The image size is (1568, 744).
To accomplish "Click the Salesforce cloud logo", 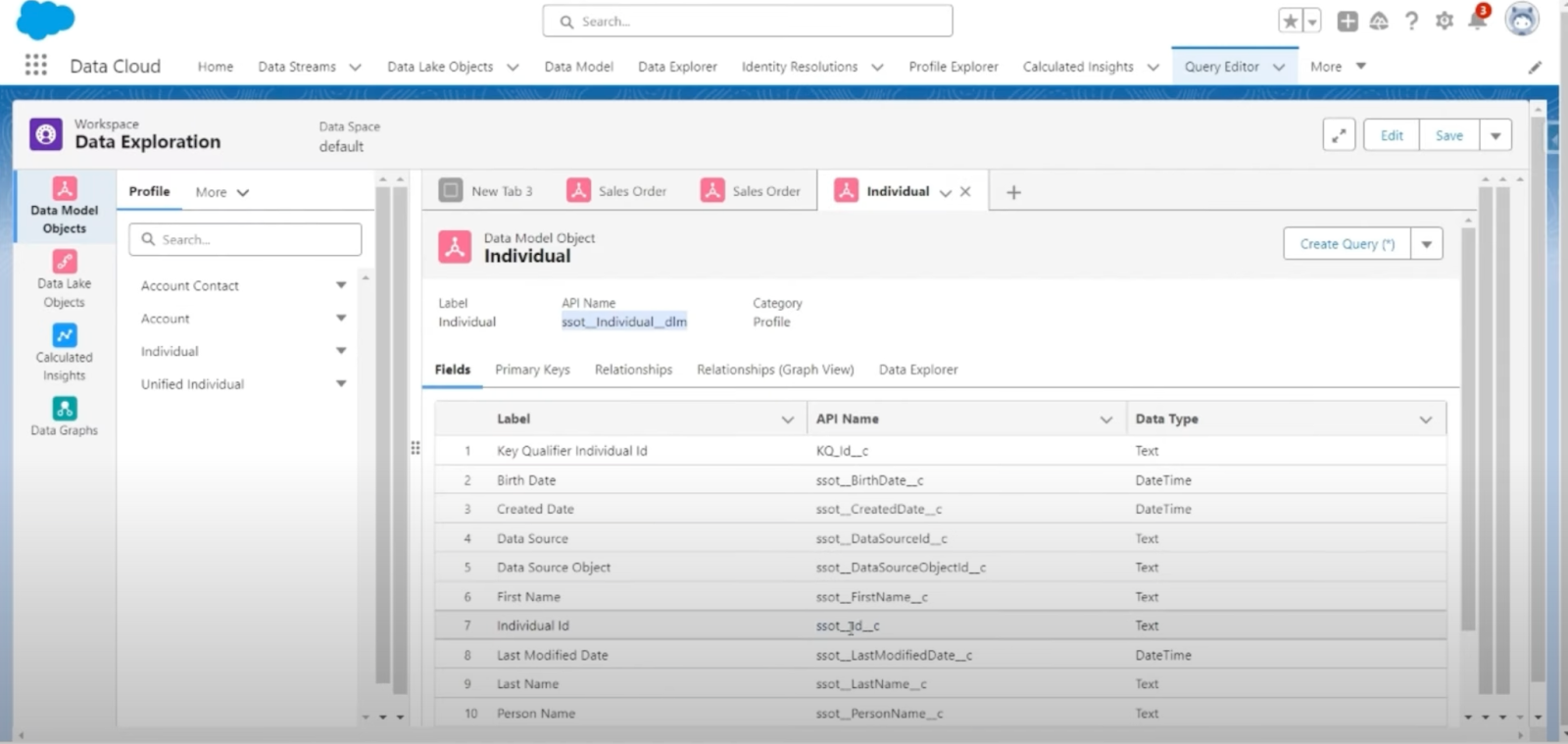I will [45, 20].
